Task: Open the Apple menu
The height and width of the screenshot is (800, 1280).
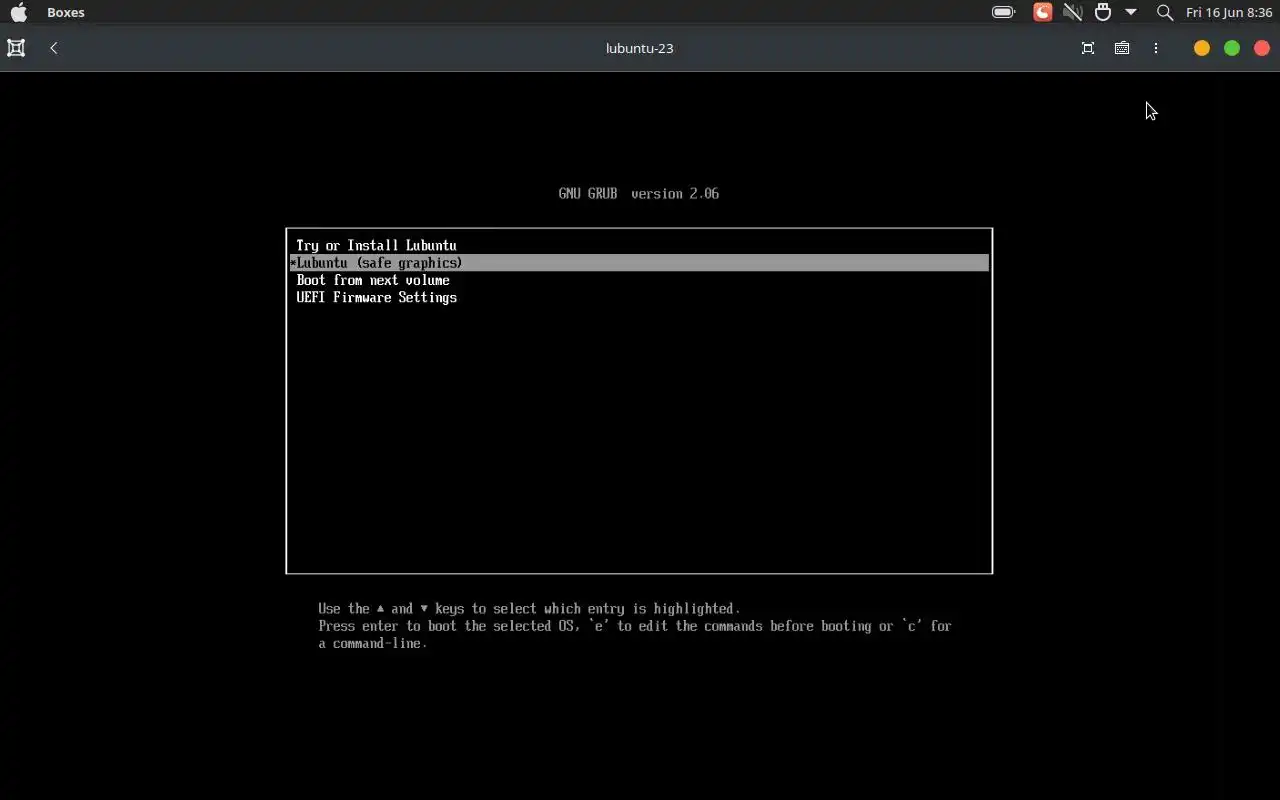Action: [x=18, y=12]
